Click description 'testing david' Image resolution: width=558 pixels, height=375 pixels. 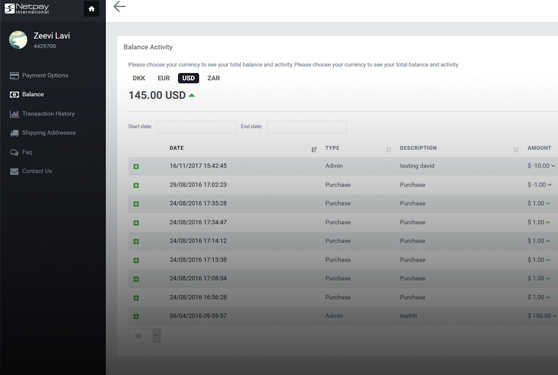click(417, 166)
